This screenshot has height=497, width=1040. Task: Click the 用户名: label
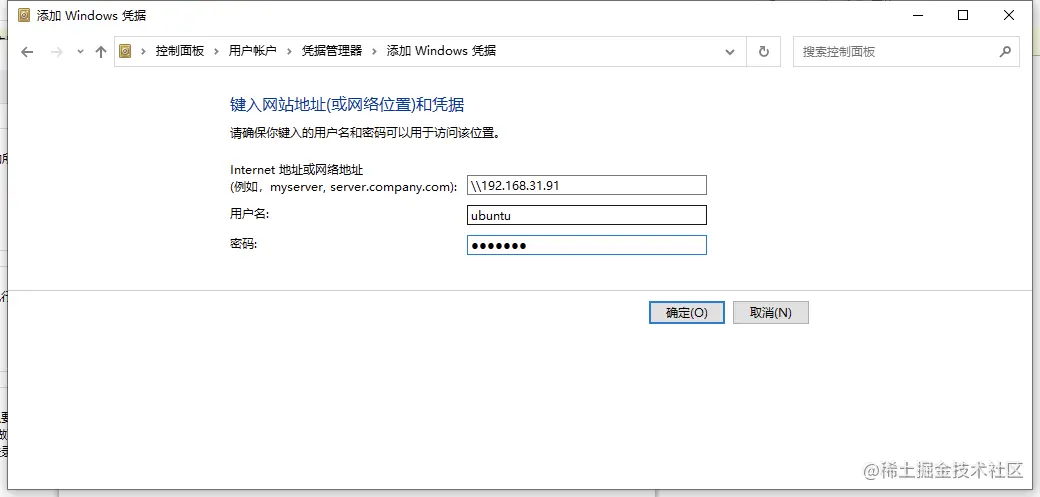pos(249,214)
